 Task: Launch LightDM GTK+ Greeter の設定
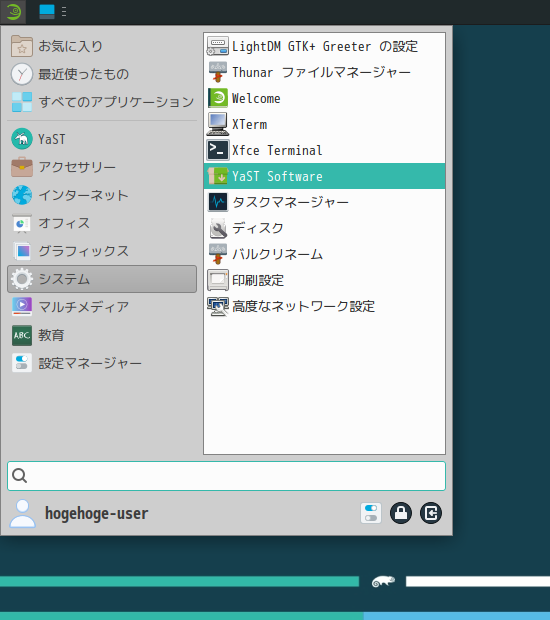(325, 46)
